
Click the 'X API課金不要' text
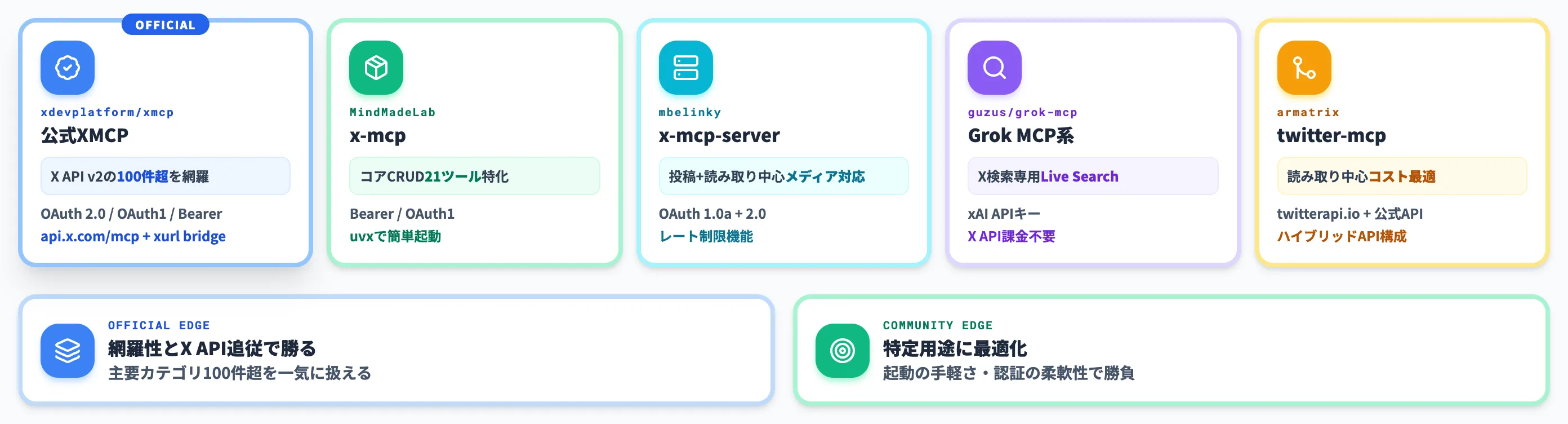[1012, 236]
